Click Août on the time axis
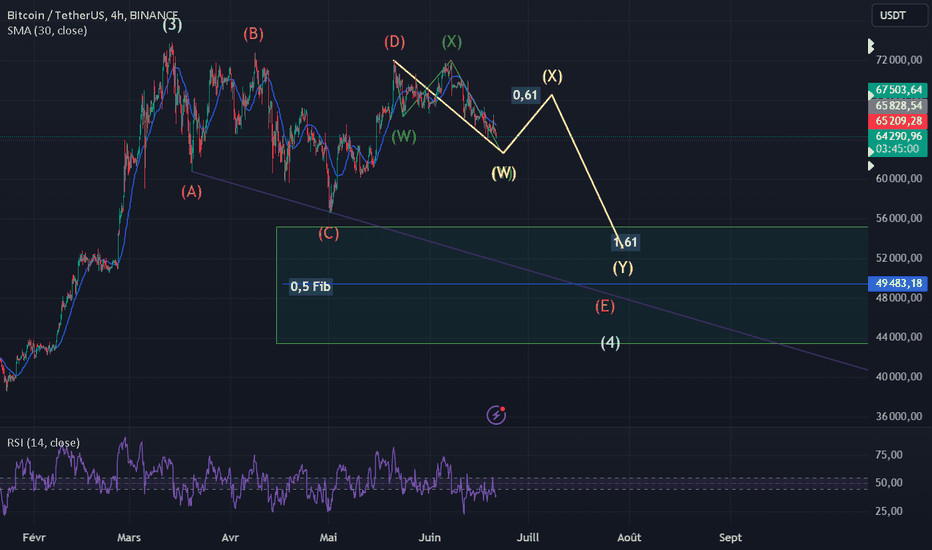This screenshot has height=550, width=932. [x=629, y=538]
